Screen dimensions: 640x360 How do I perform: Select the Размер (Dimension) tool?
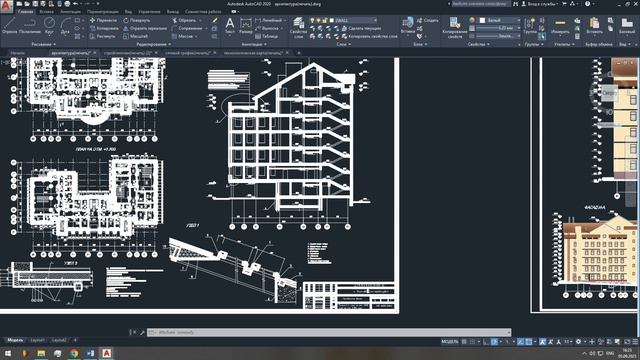246,26
